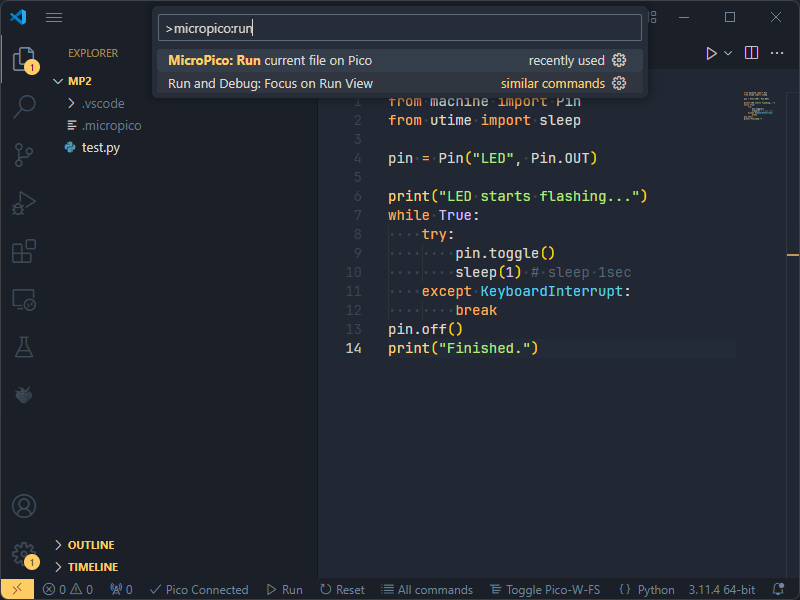The height and width of the screenshot is (600, 800).
Task: Open the Accounts icon in activity bar
Action: click(24, 507)
